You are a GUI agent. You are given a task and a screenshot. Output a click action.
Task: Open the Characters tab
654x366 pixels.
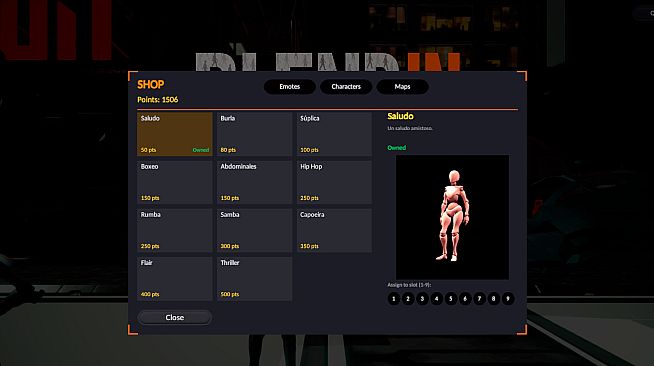coord(346,87)
